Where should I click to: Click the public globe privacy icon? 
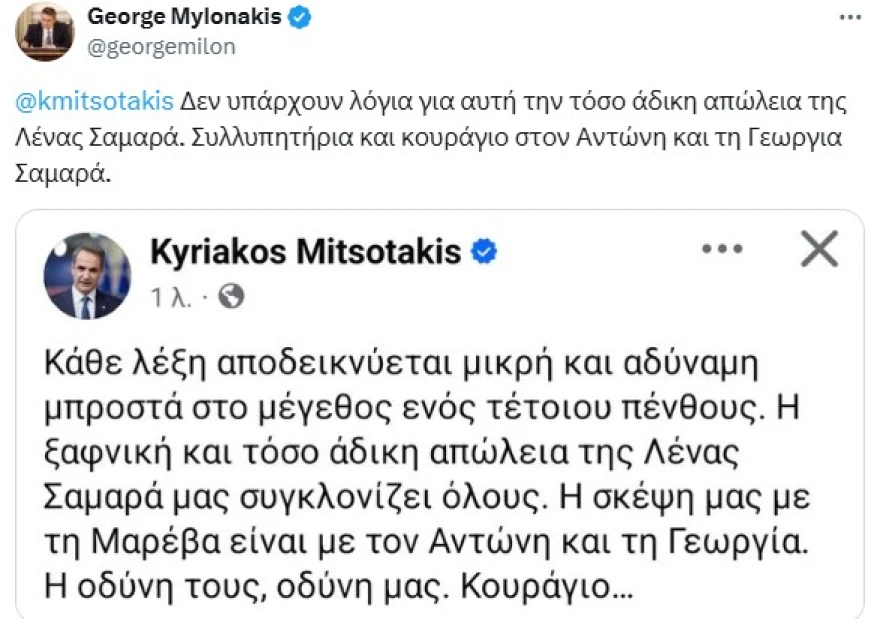231,296
